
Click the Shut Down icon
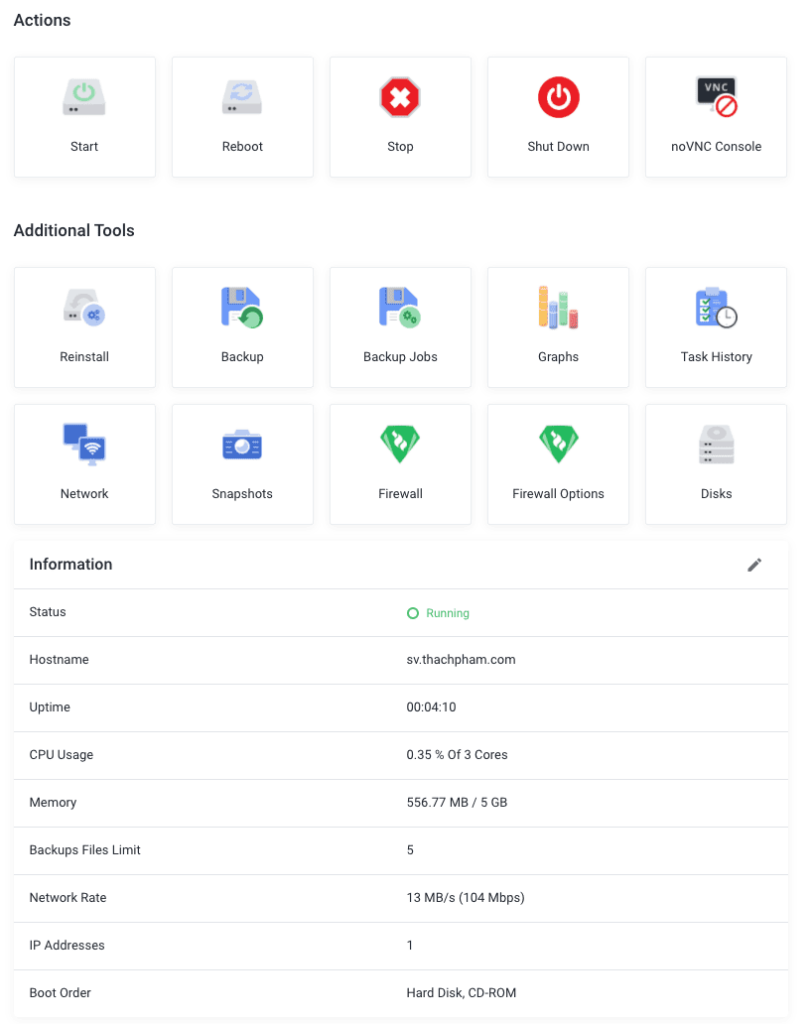coord(558,97)
